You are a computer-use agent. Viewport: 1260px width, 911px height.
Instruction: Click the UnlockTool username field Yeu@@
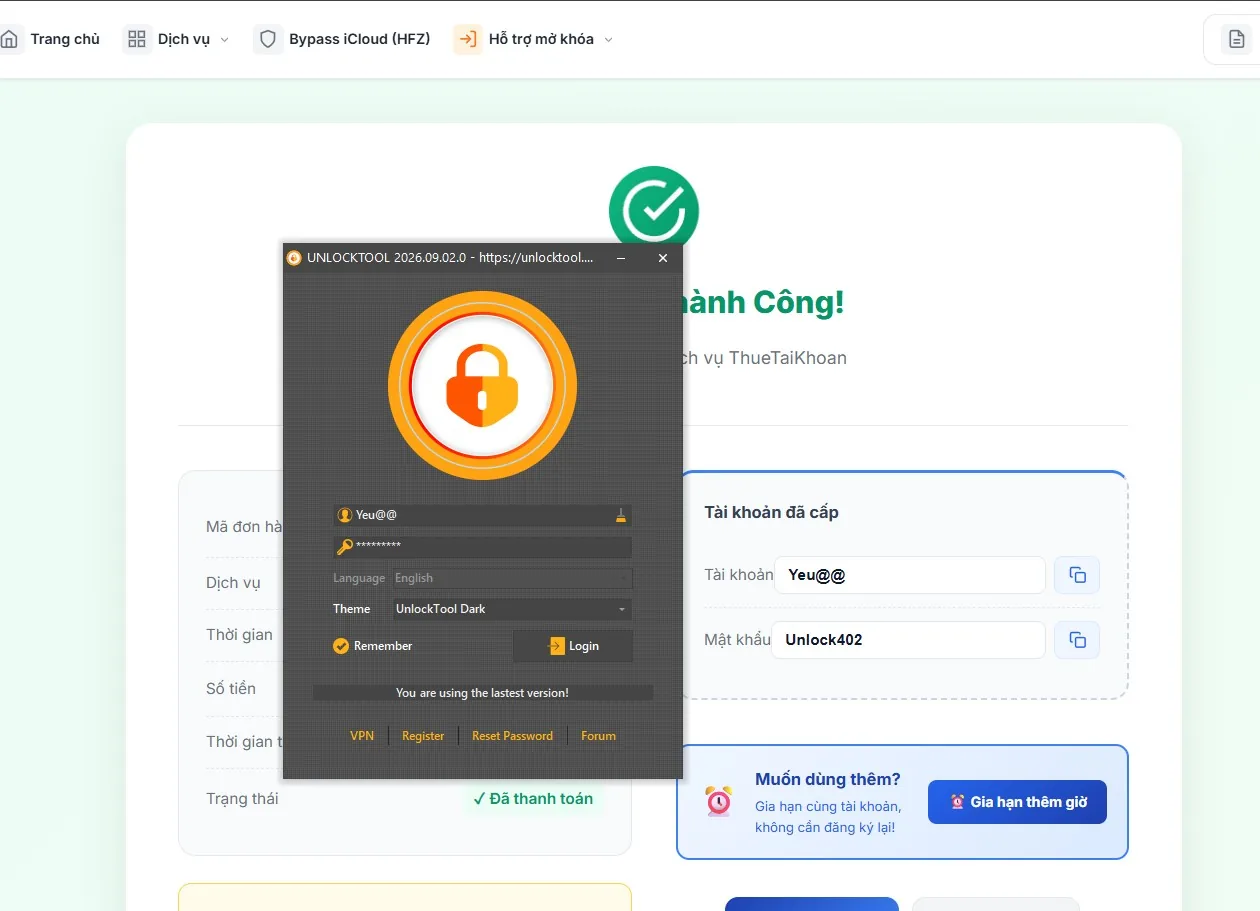[x=482, y=515]
